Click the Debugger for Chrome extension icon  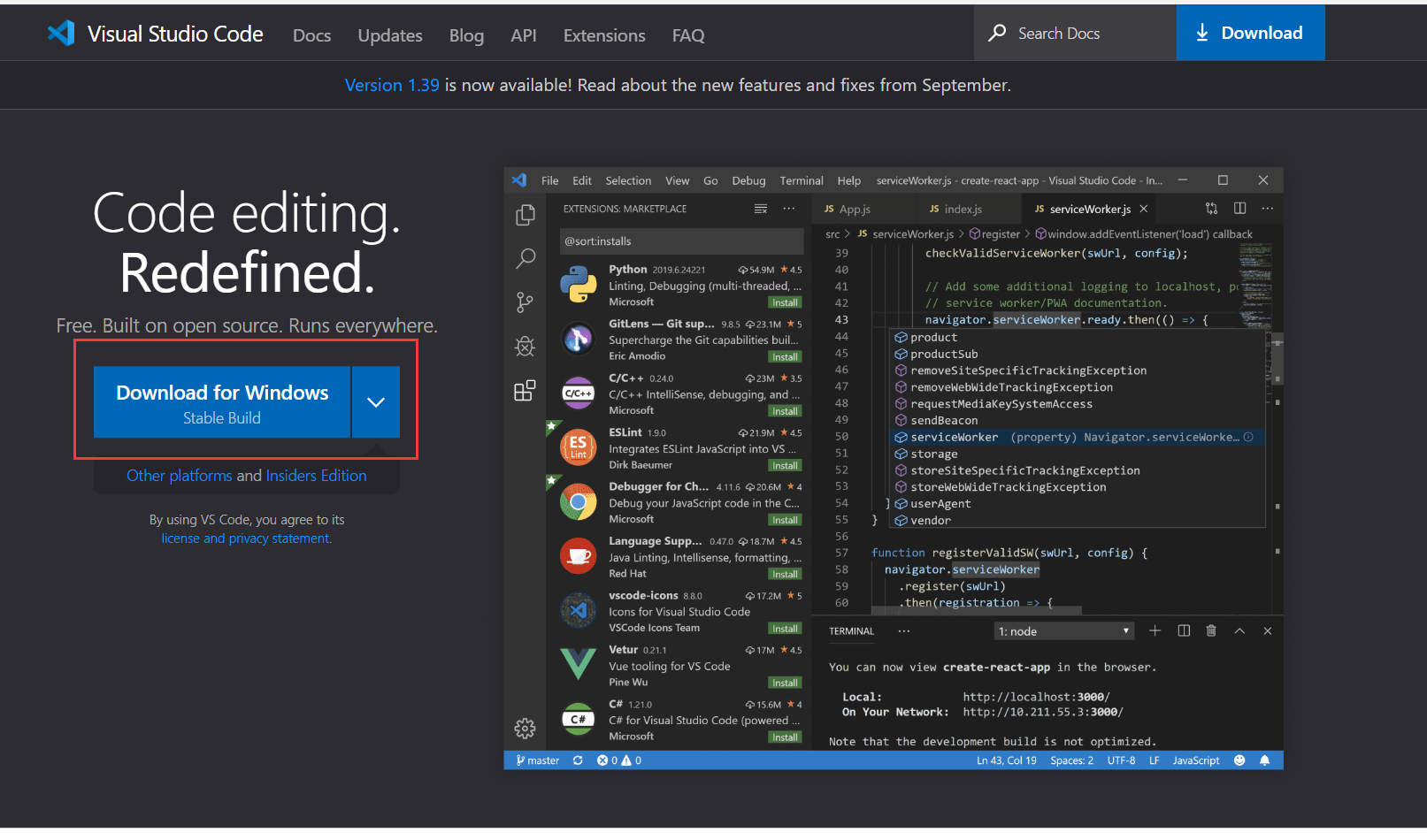[579, 502]
